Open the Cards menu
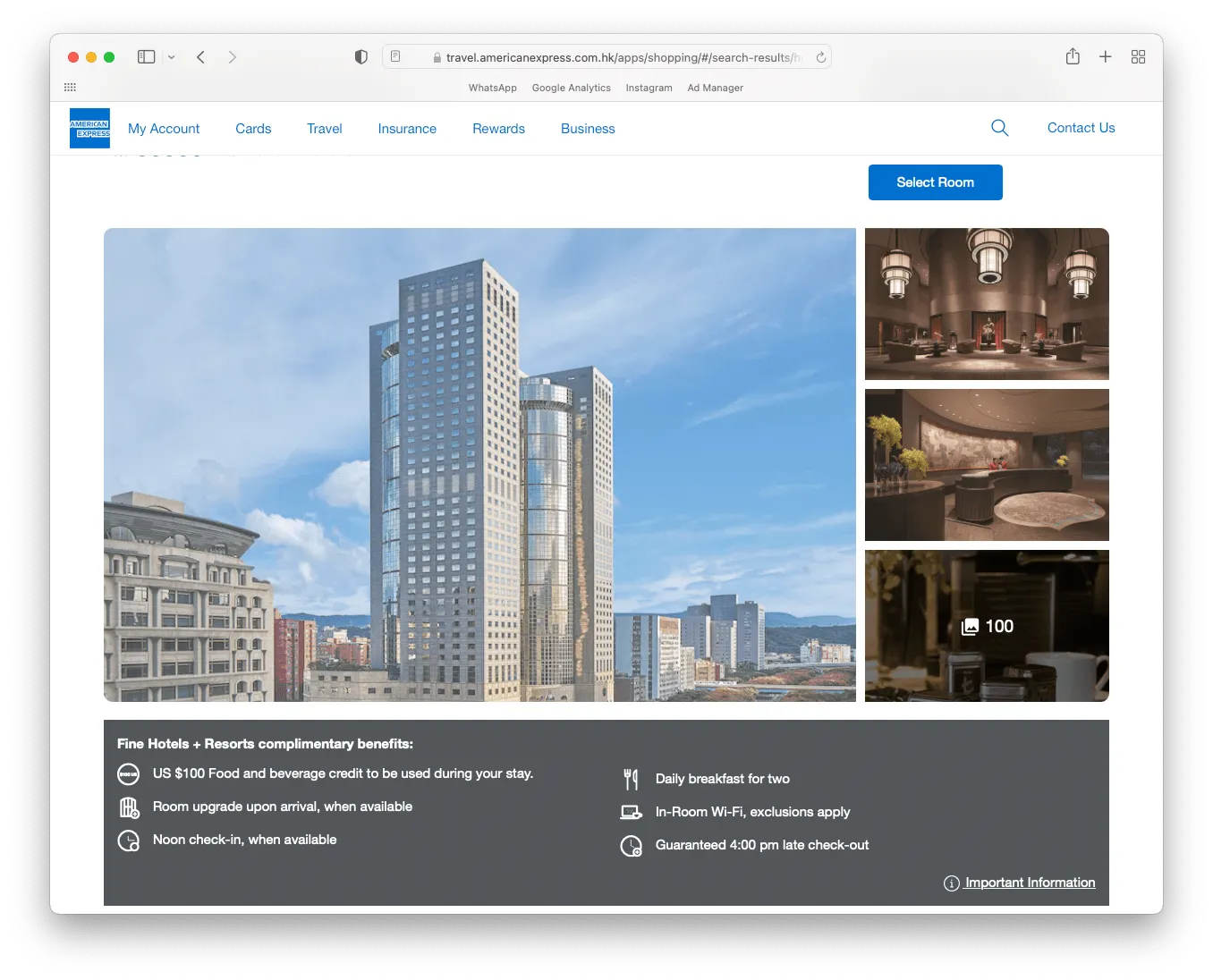This screenshot has height=980, width=1213. [x=253, y=129]
